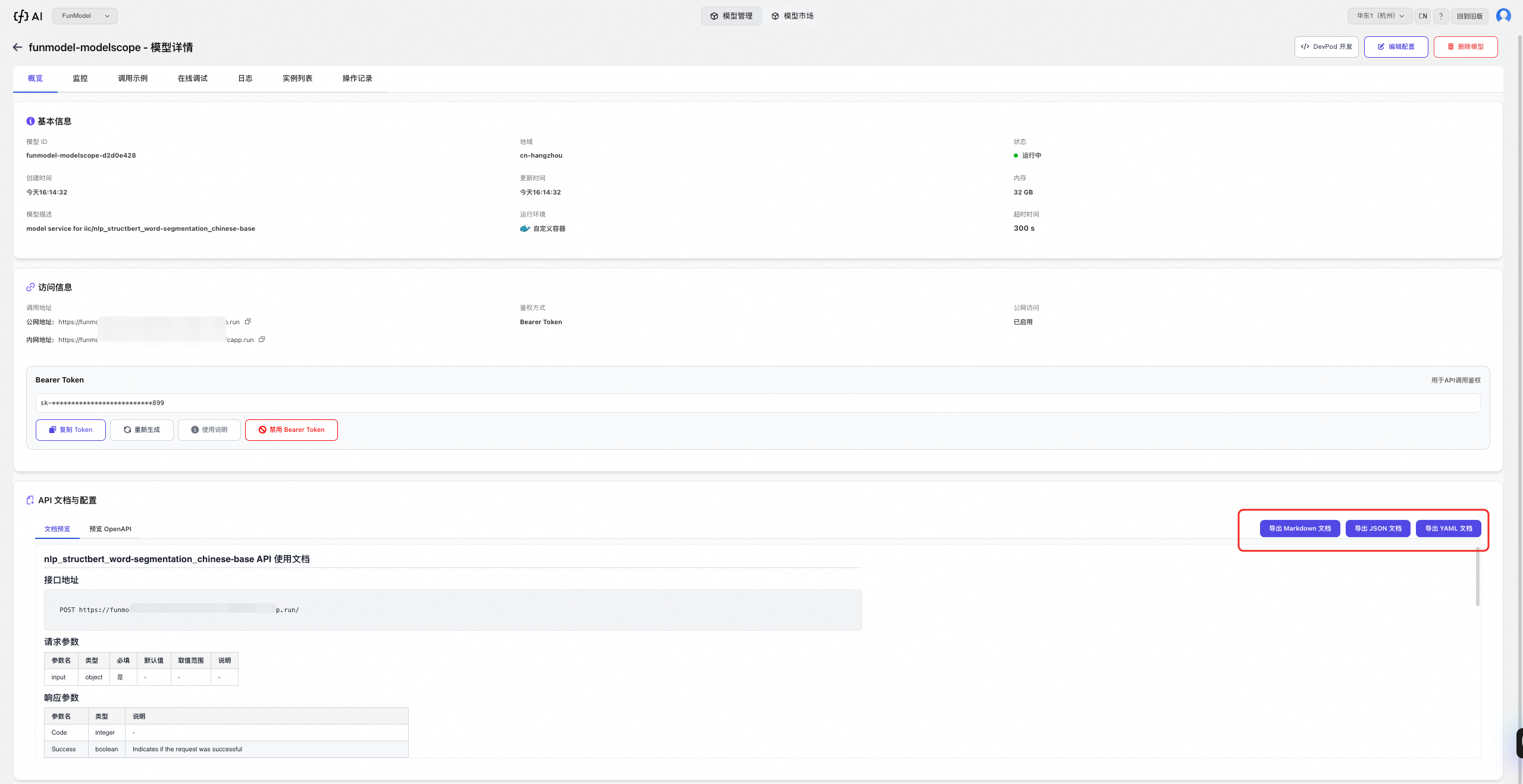Click the 重新生成 token button
The image size is (1523, 784).
142,429
